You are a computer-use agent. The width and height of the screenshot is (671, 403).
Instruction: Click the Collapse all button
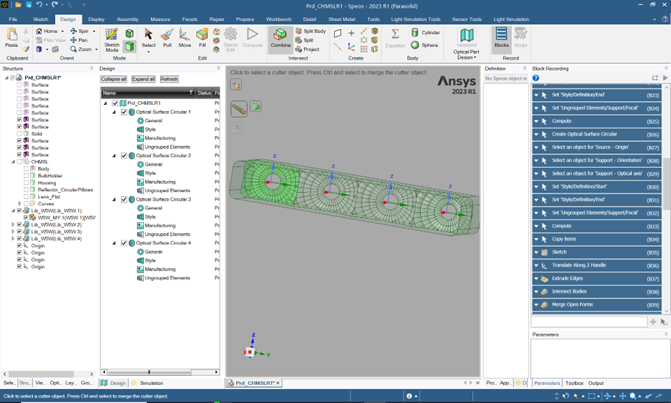113,79
